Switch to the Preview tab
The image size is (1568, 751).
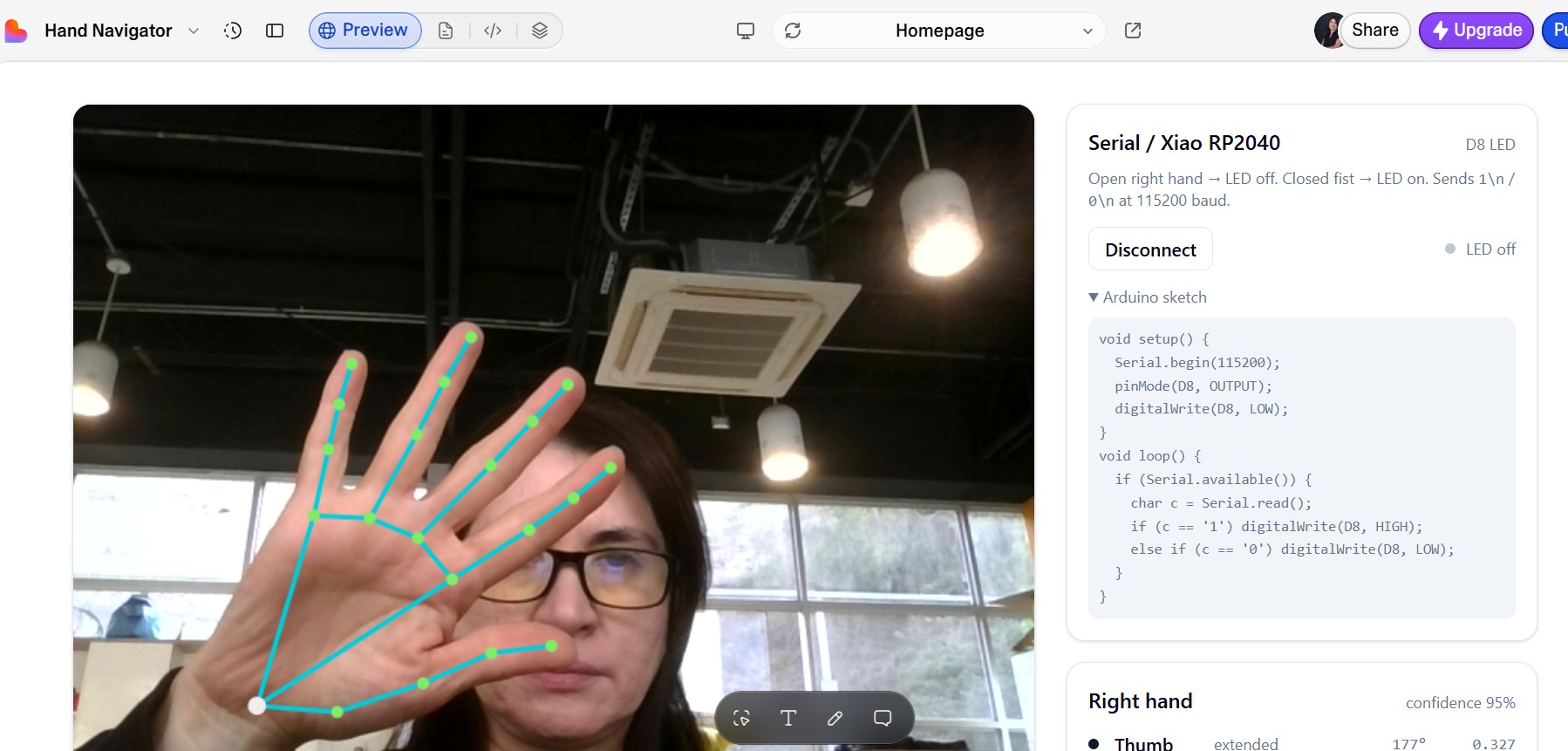365,31
